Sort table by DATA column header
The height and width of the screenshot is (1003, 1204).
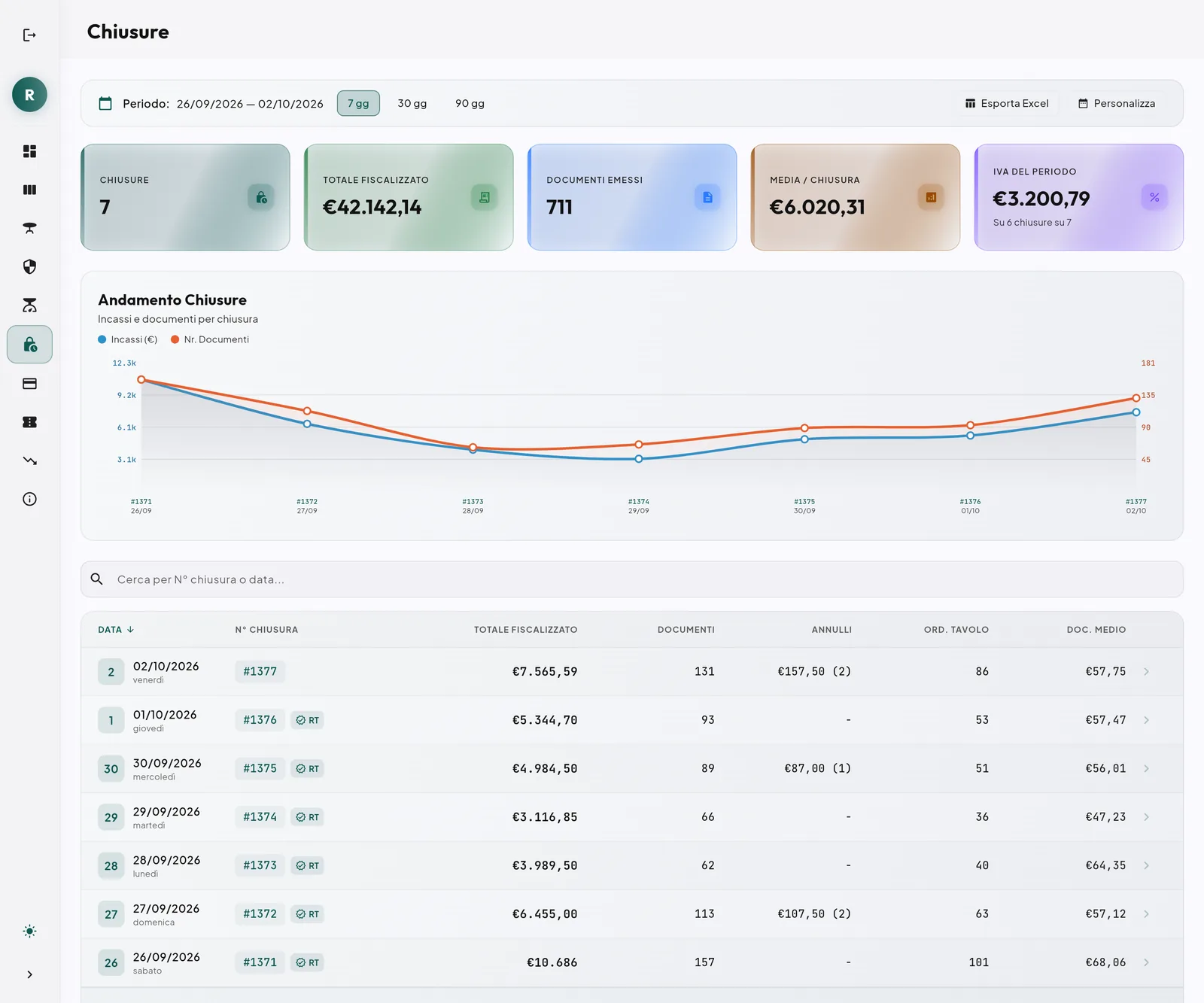tap(116, 630)
